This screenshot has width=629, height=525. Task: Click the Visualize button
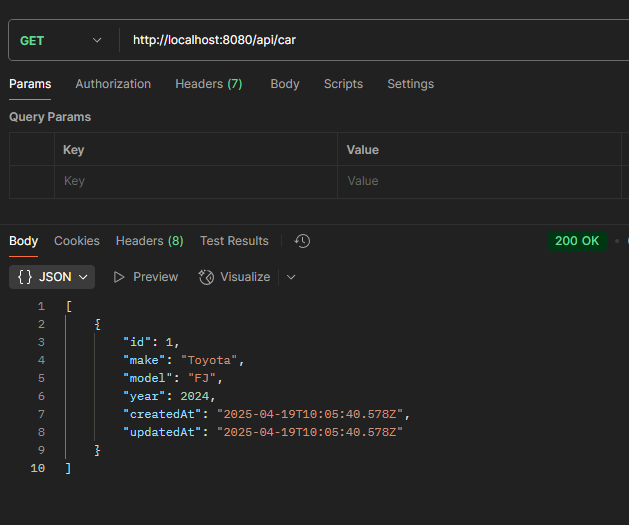(235, 277)
